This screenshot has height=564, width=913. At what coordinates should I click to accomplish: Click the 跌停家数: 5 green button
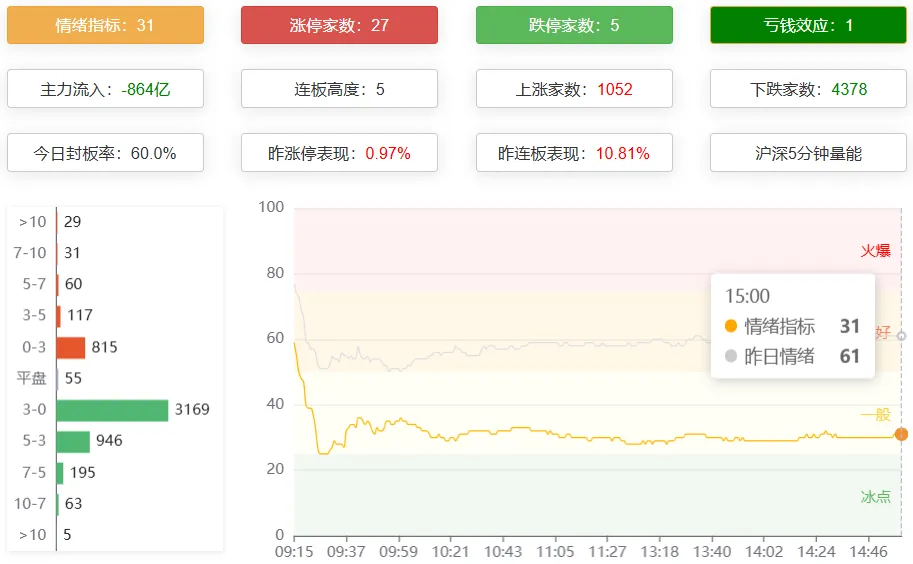click(574, 25)
